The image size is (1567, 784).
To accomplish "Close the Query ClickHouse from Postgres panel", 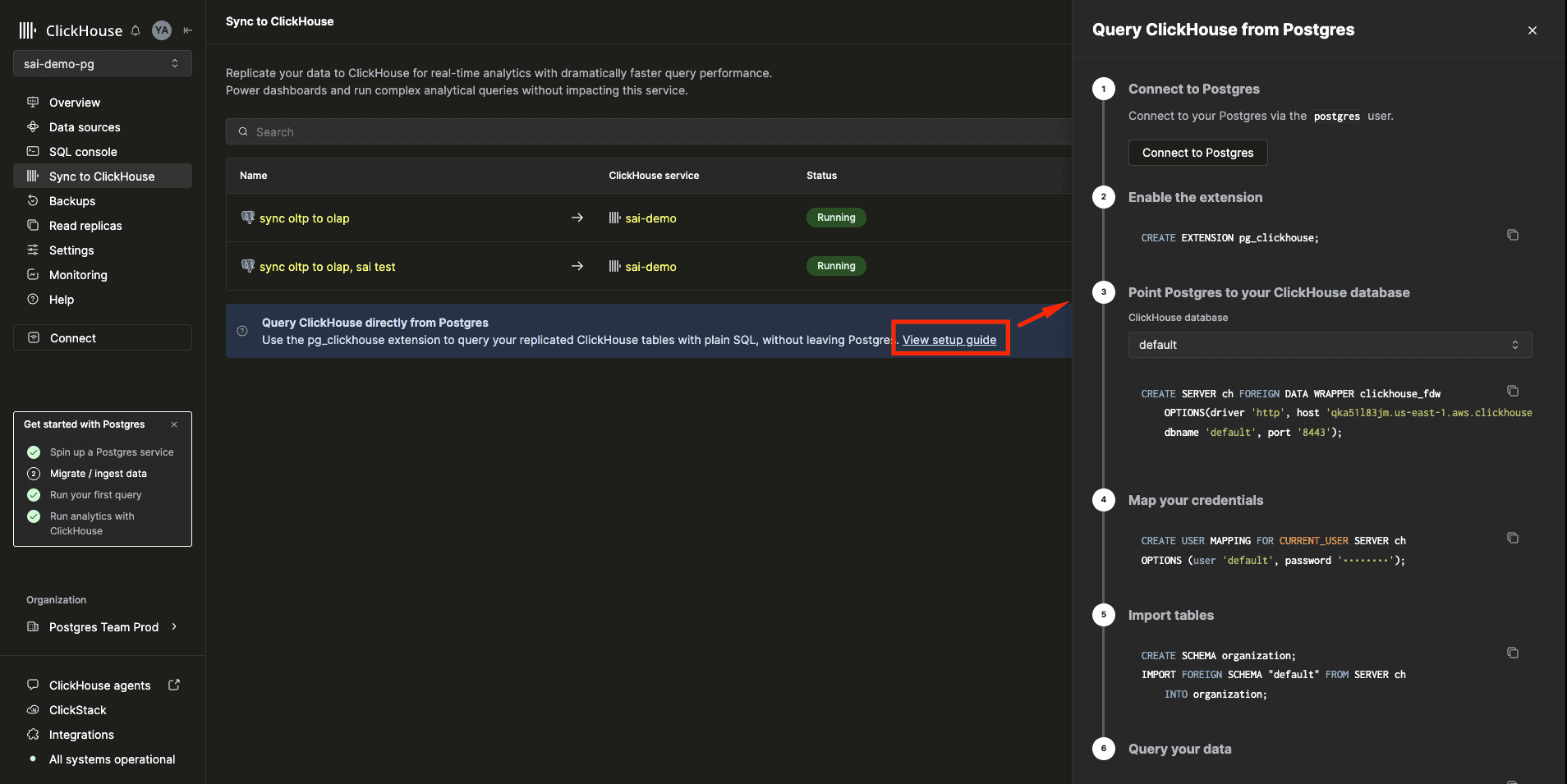I will (x=1532, y=30).
